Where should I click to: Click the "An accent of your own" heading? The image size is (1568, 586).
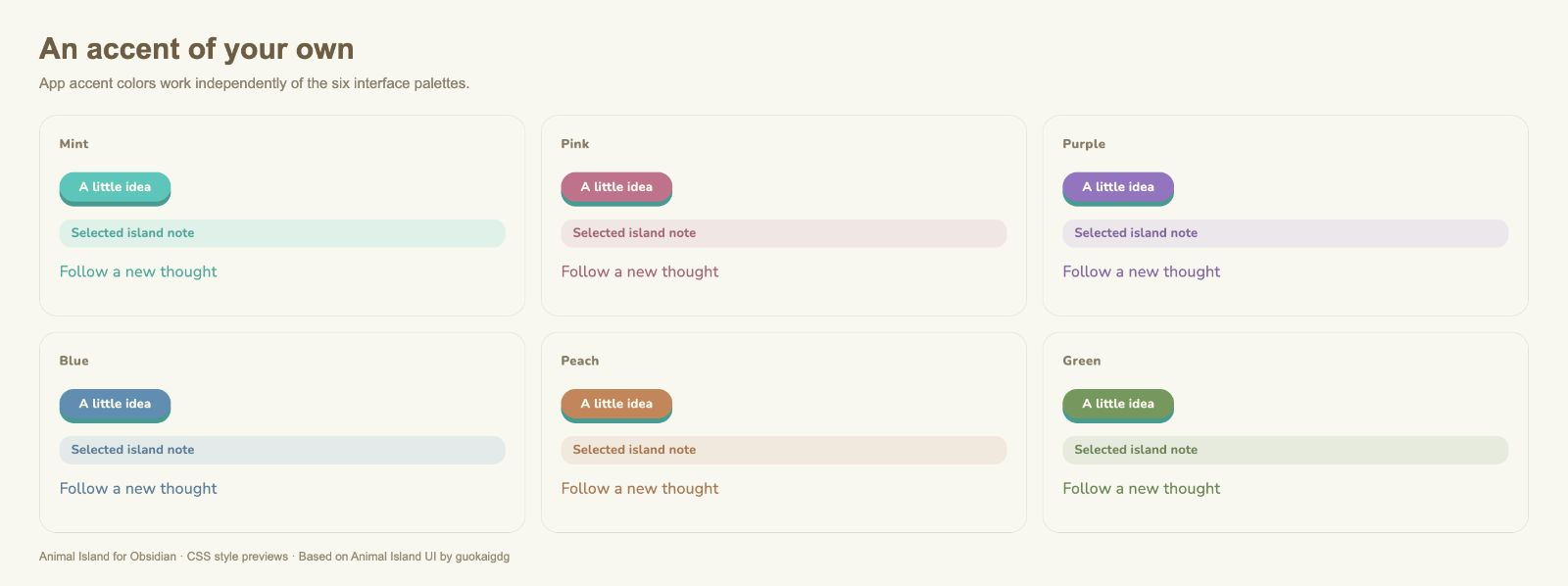point(197,49)
